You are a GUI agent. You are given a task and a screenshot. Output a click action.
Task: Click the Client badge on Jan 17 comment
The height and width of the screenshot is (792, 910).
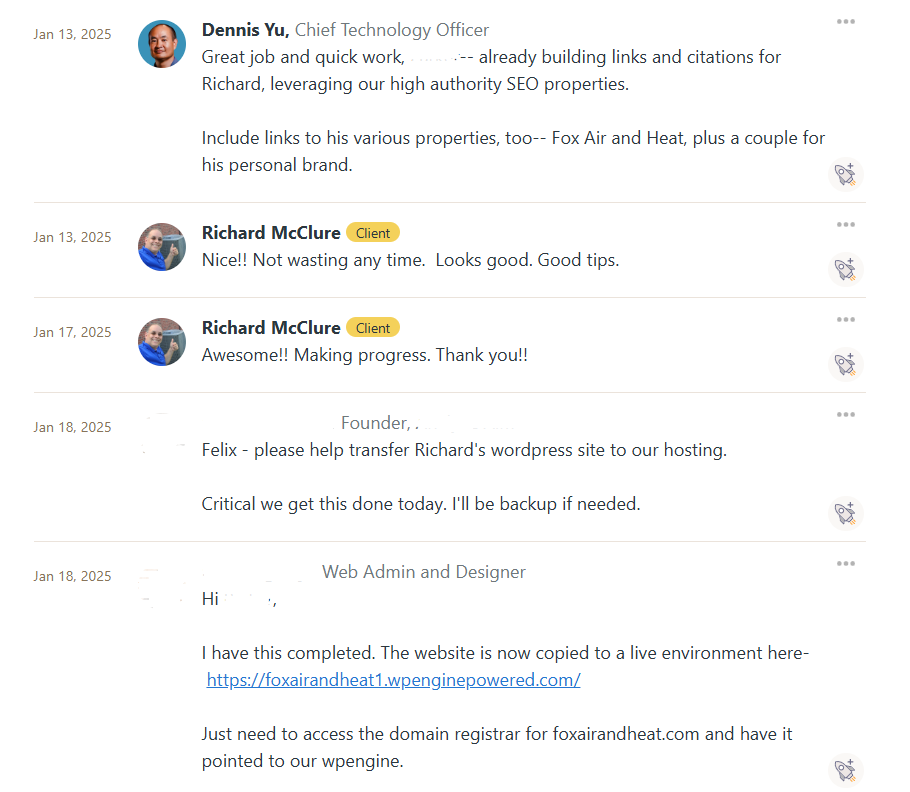click(373, 328)
